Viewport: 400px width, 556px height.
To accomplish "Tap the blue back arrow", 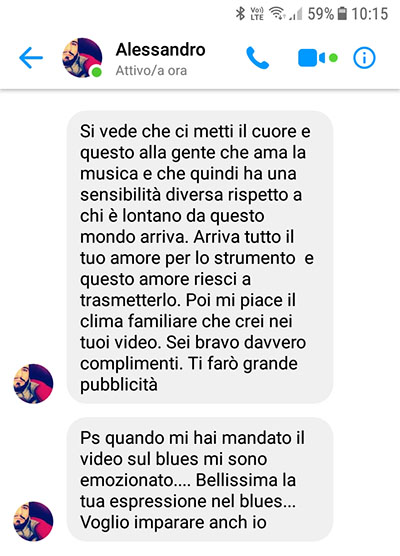I will (31, 57).
